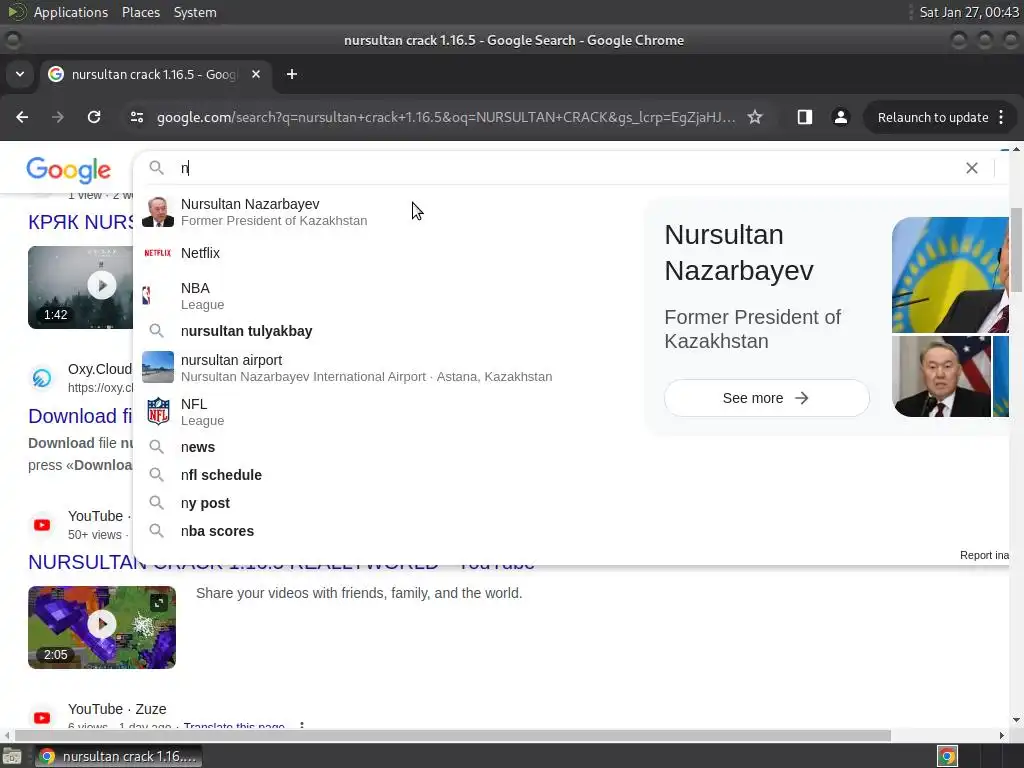Click the Report inappropriate predictions link

click(984, 555)
